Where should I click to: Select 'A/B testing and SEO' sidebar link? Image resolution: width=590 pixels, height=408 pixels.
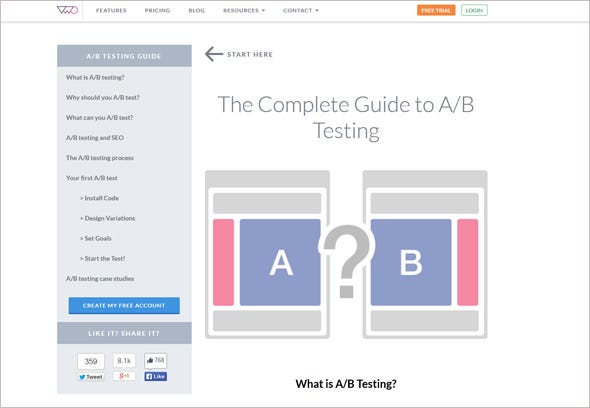click(x=95, y=138)
